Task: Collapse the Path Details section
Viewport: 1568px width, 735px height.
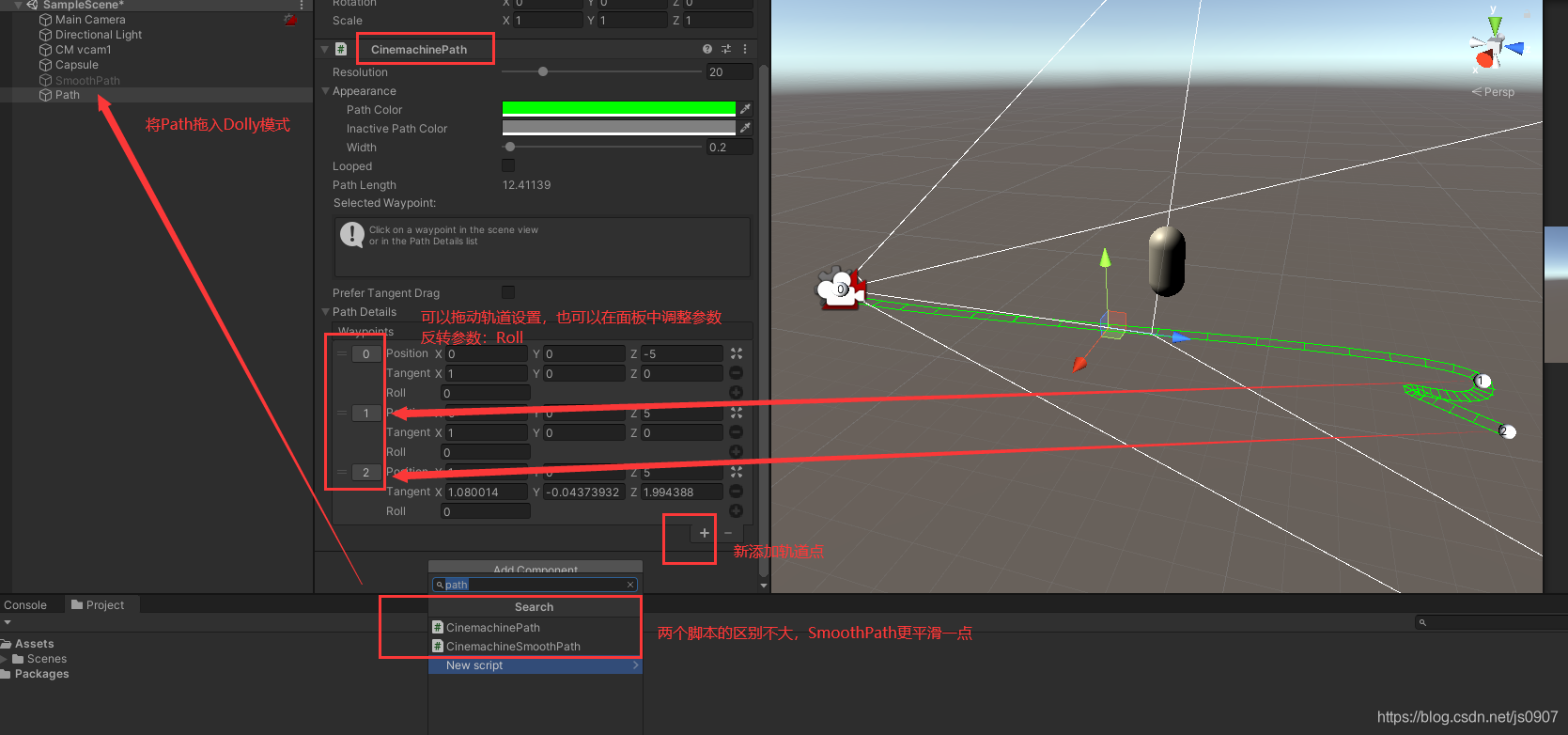Action: [325, 312]
